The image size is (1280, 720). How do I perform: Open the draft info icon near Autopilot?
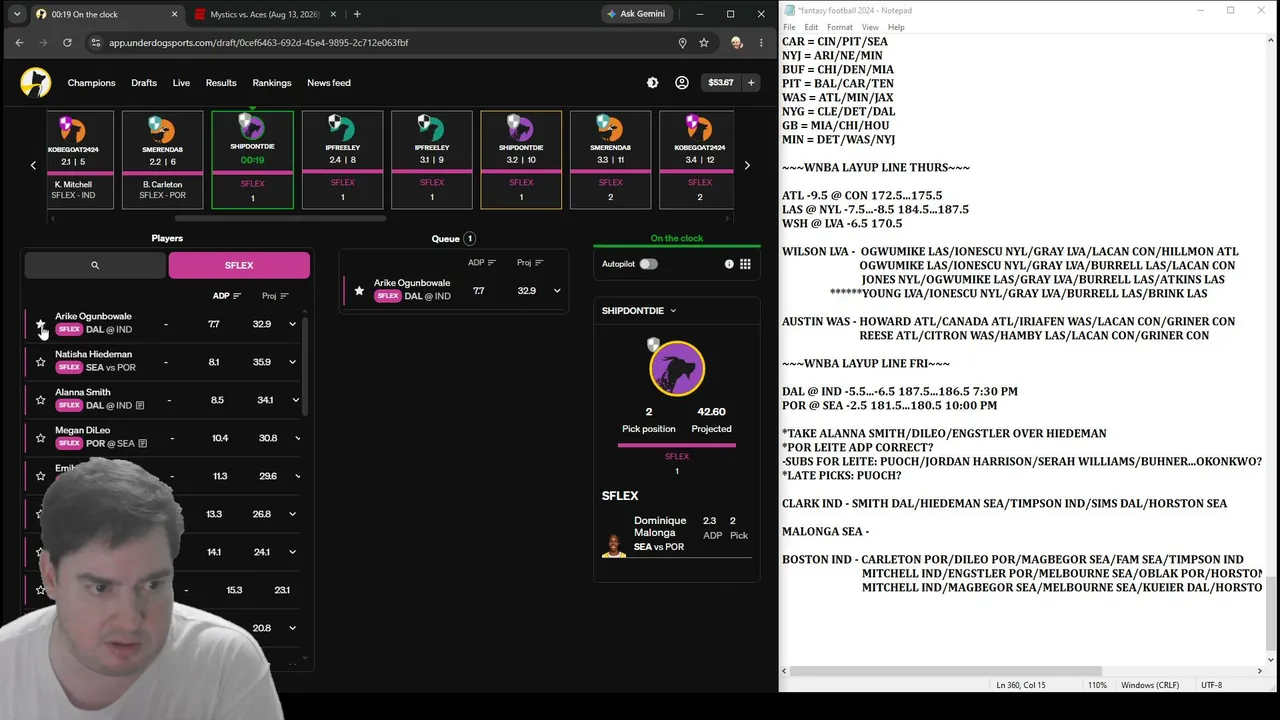coord(729,264)
